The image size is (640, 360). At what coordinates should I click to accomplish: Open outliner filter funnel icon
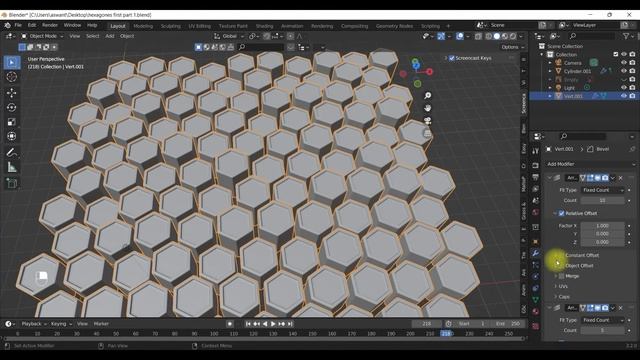pos(626,36)
